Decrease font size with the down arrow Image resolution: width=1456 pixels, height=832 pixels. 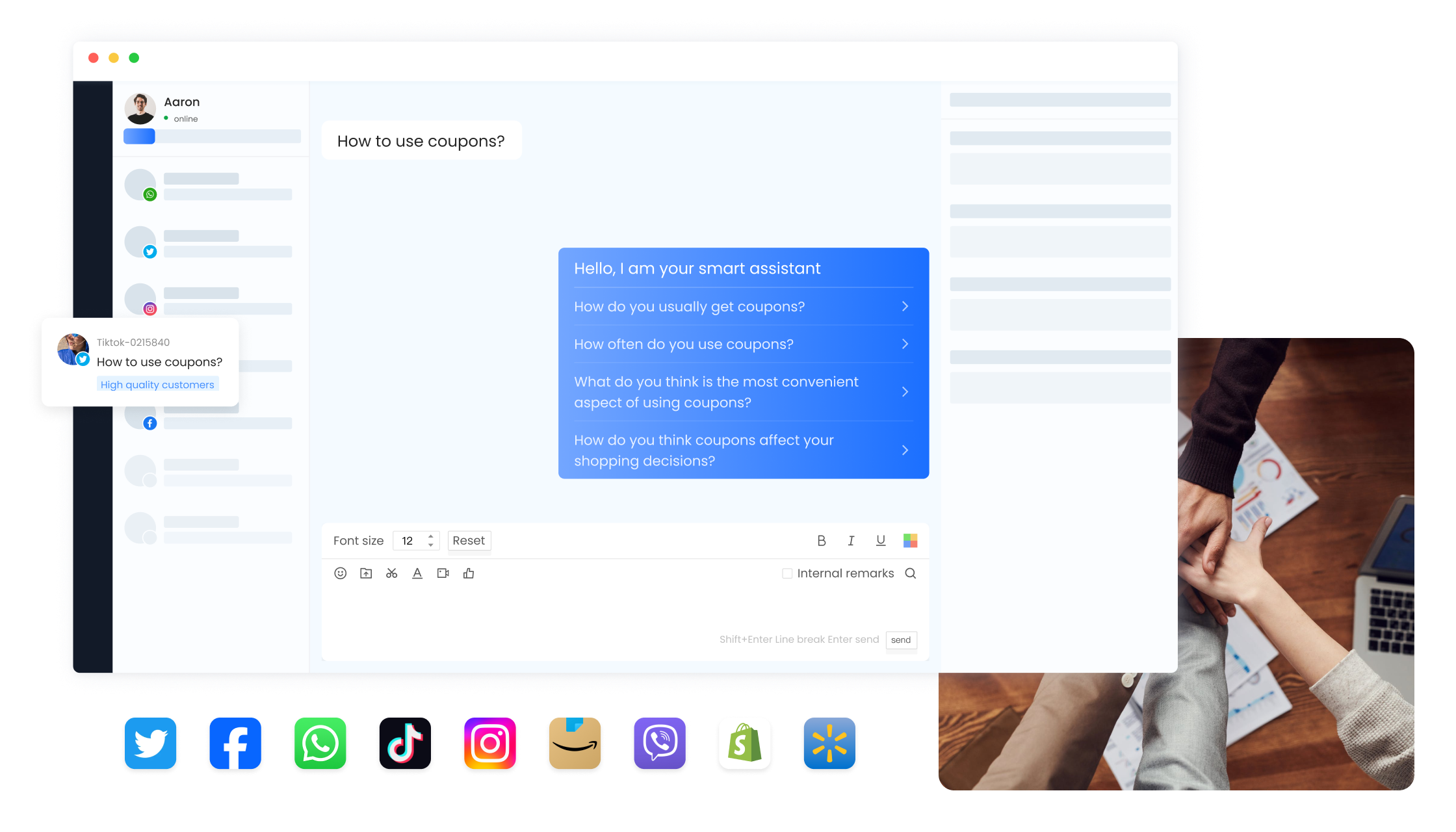tap(430, 545)
